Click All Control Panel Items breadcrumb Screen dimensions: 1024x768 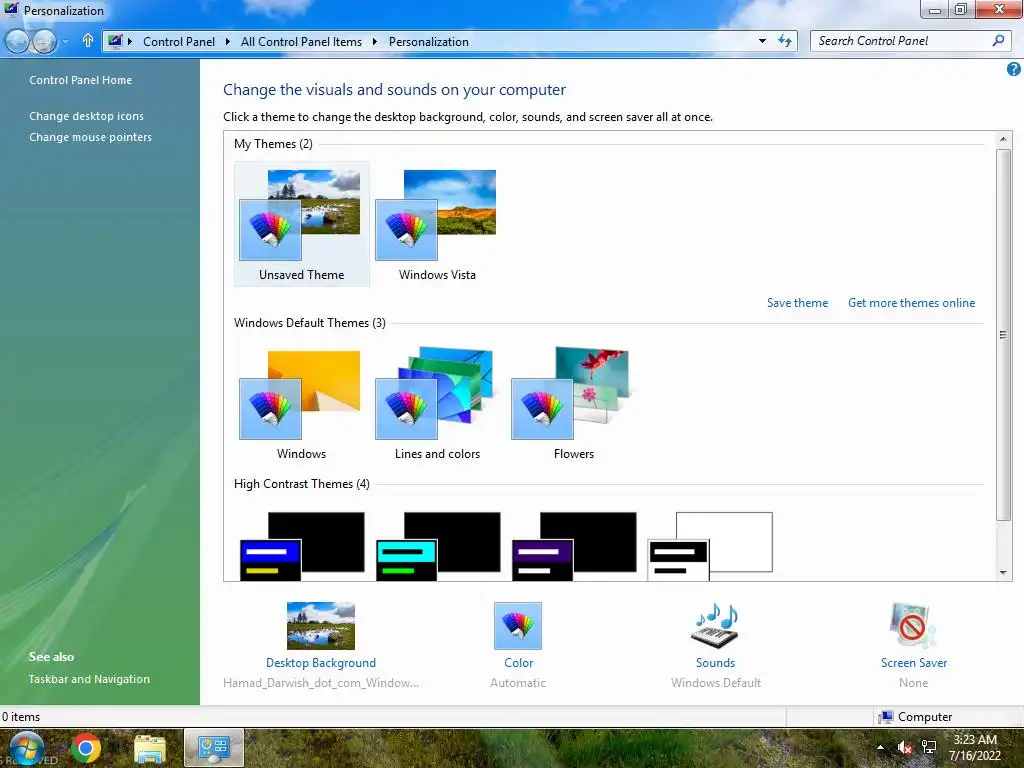[x=301, y=42]
